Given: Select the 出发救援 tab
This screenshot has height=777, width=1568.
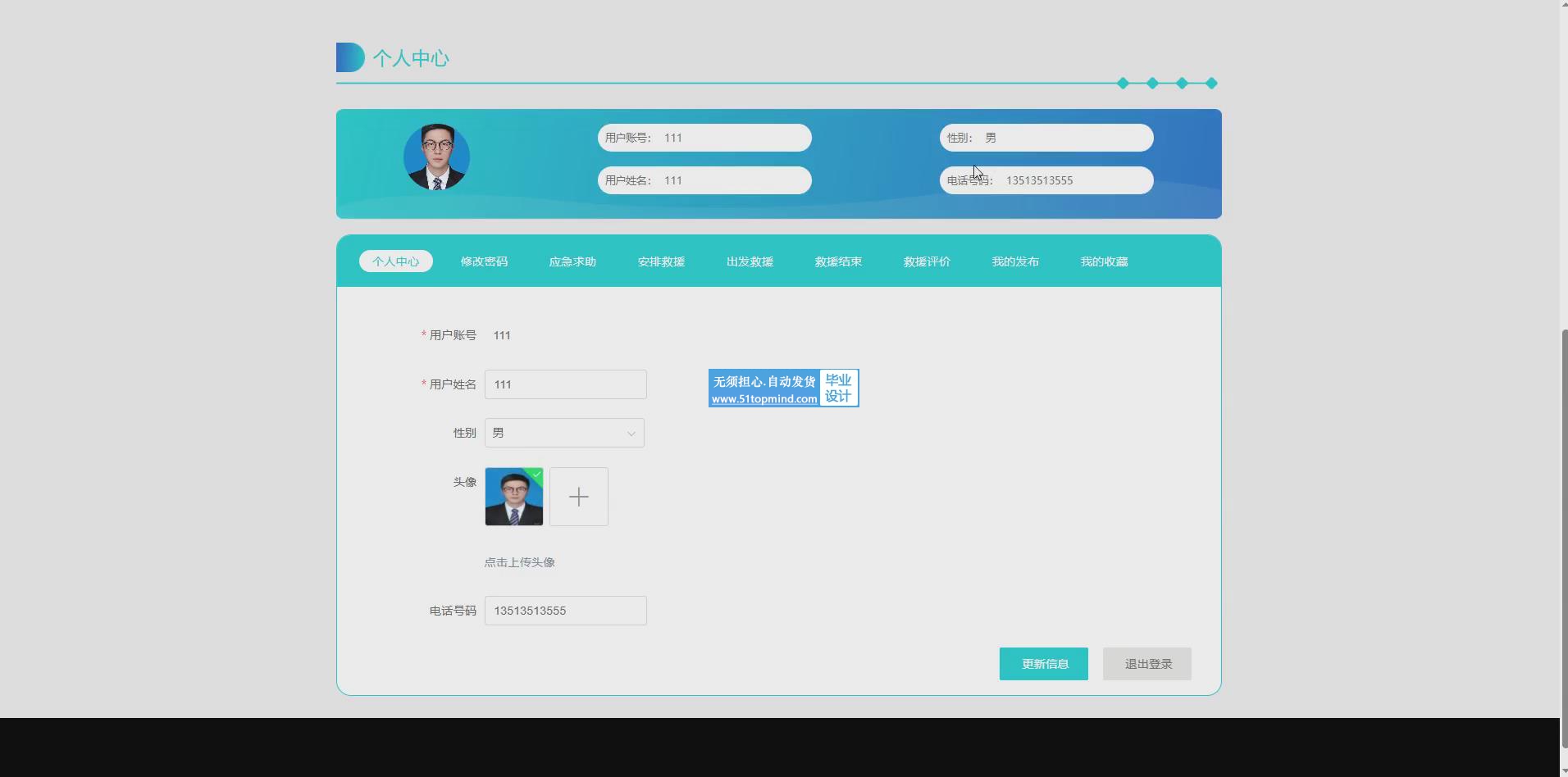Looking at the screenshot, I should (x=750, y=261).
